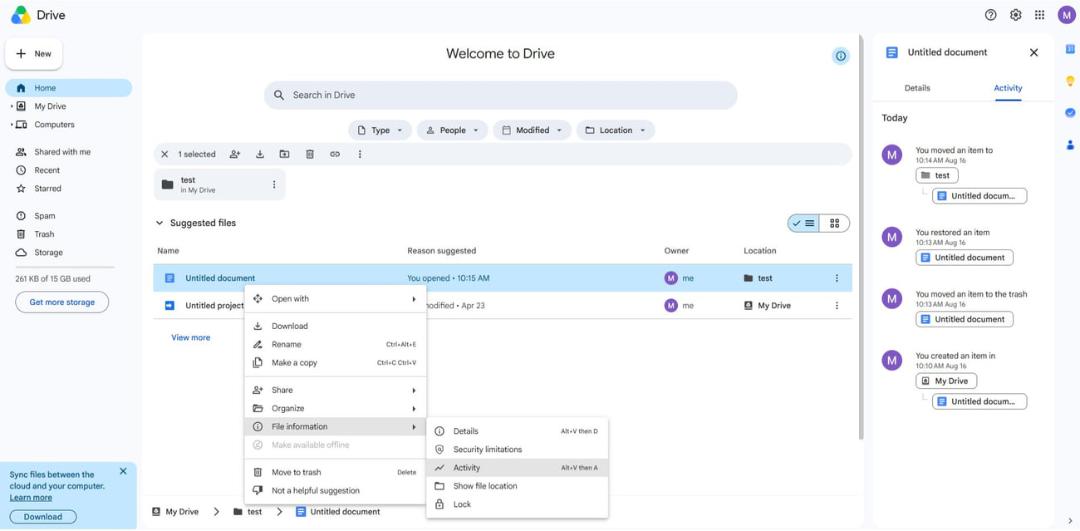
Task: Click the trash toolbar icon beside 1 selected
Action: (x=310, y=154)
